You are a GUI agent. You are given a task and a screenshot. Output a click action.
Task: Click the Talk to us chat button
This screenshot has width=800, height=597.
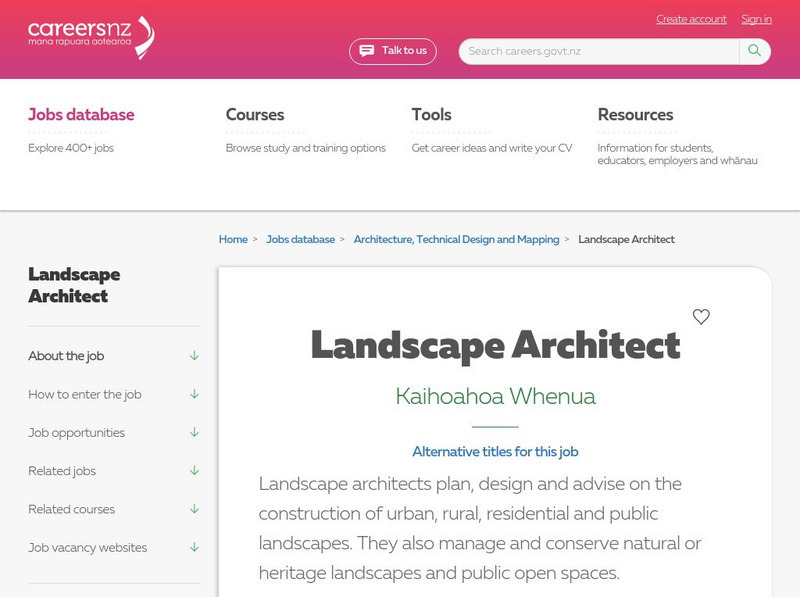click(x=393, y=51)
